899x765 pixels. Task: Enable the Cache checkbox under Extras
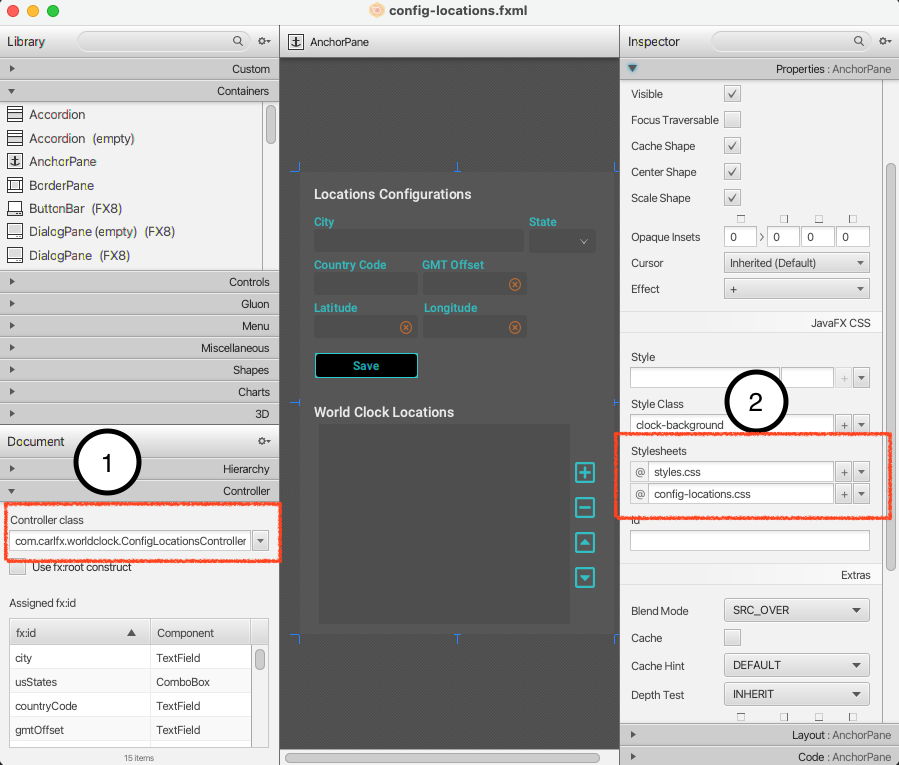point(732,638)
